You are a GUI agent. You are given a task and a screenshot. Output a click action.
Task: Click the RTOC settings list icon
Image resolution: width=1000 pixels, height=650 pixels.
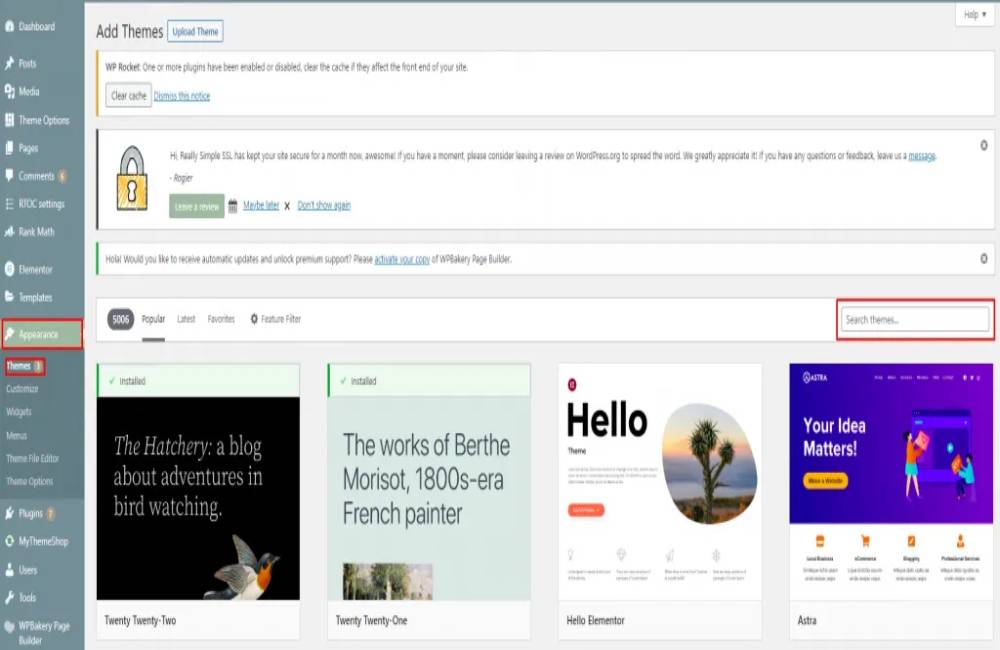click(9, 203)
